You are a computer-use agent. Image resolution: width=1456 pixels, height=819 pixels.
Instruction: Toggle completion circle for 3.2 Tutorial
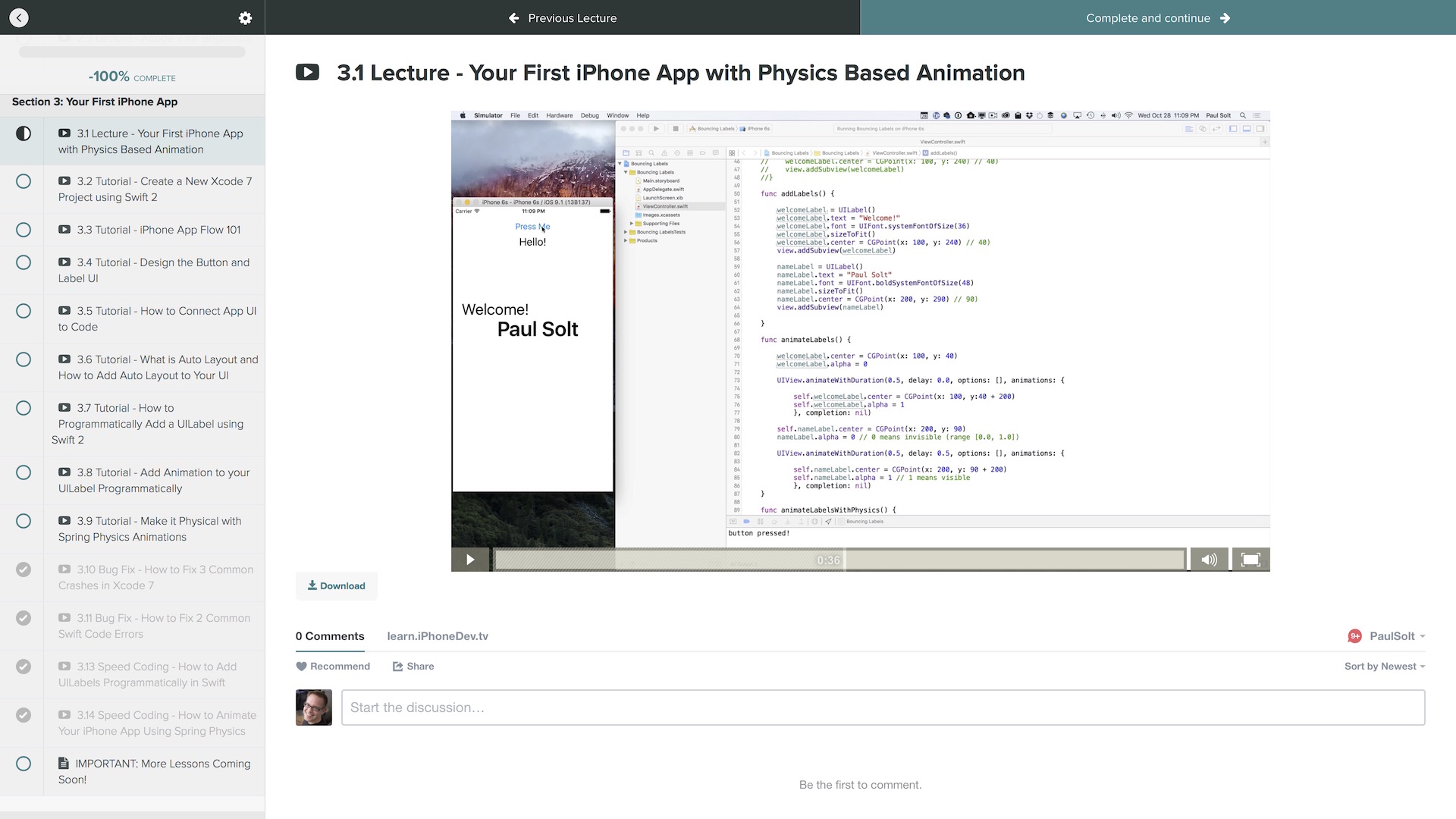pyautogui.click(x=24, y=181)
